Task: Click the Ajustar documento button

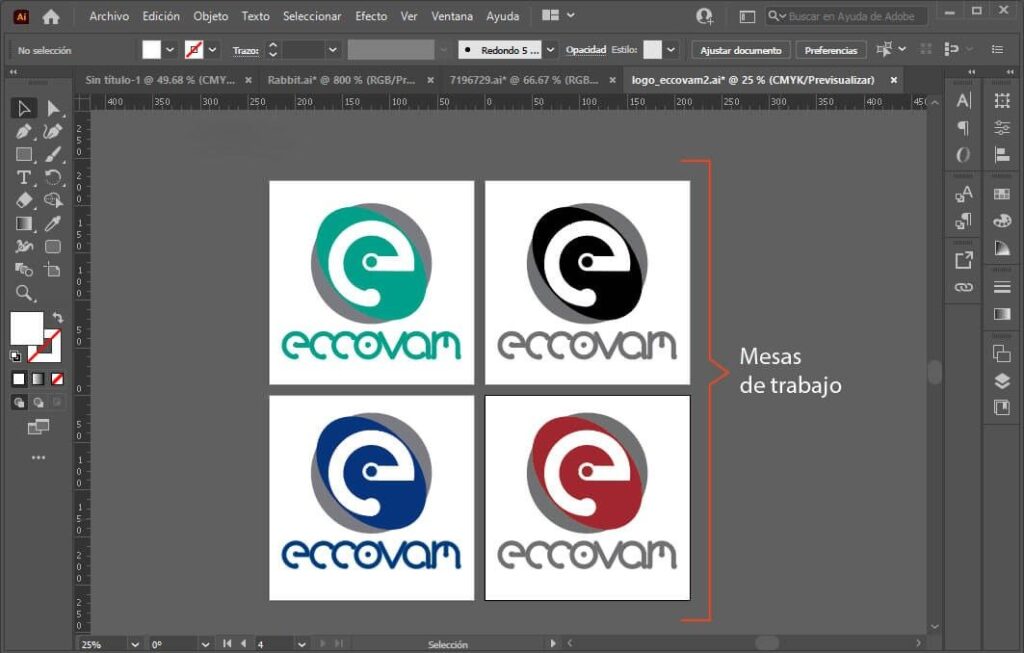Action: [x=740, y=49]
